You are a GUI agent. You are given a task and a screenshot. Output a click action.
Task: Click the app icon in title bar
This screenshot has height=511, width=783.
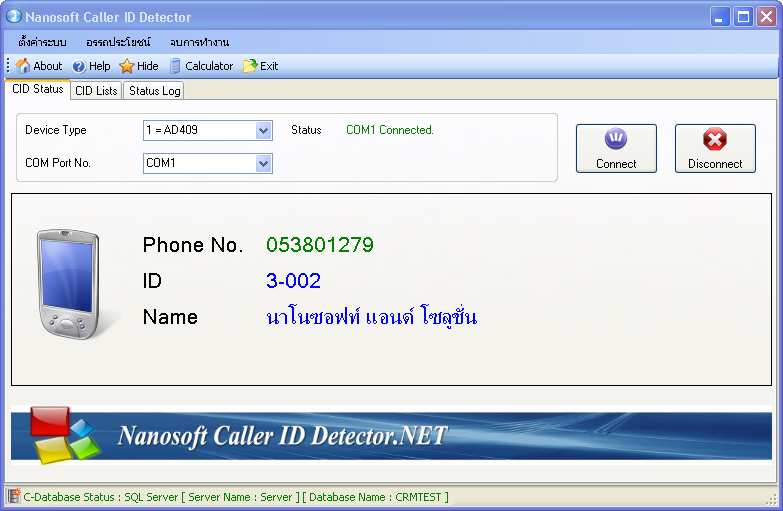point(14,16)
